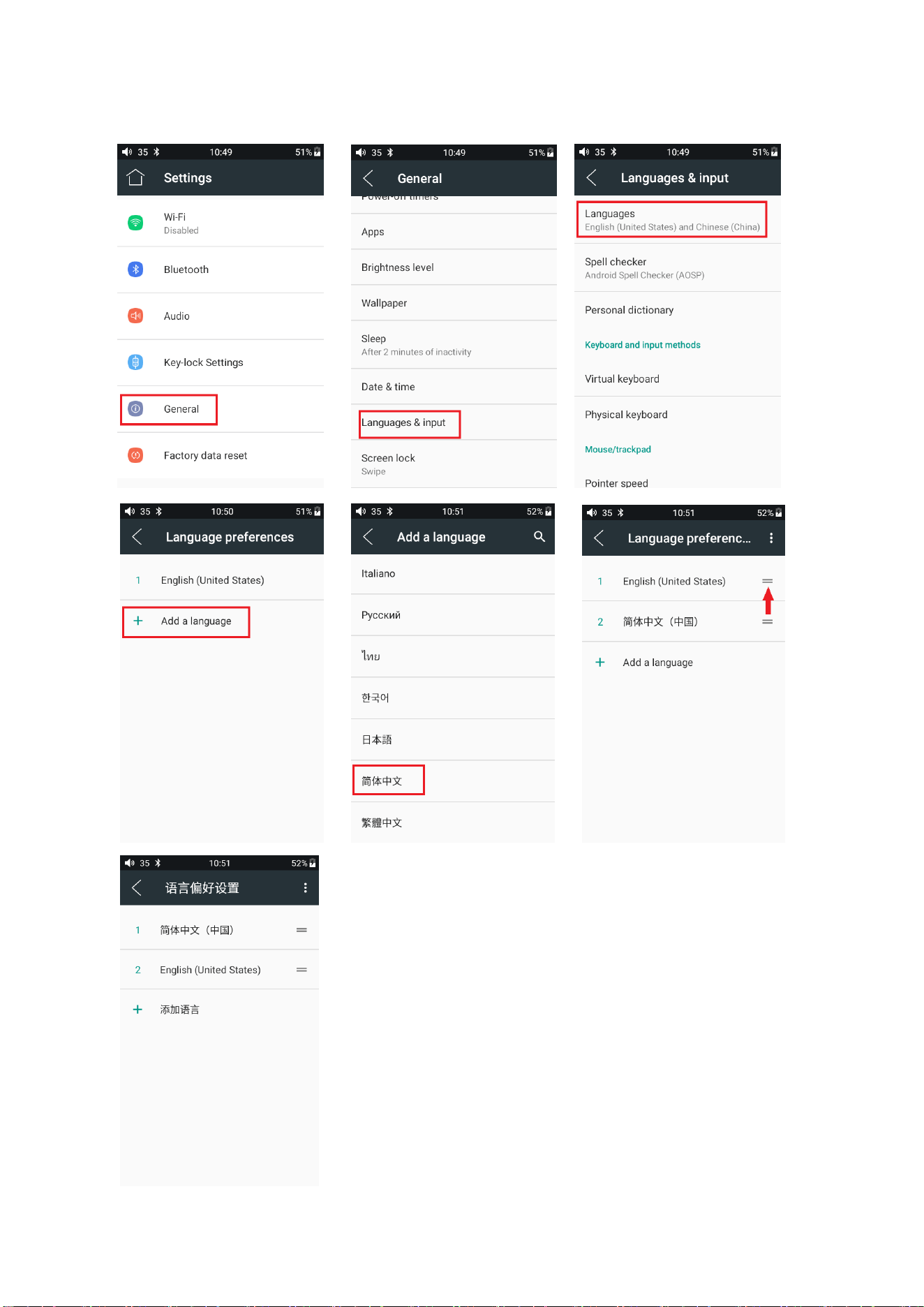Viewport: 924px width, 1307px height.
Task: Open Spell checker setting
Action: [678, 268]
